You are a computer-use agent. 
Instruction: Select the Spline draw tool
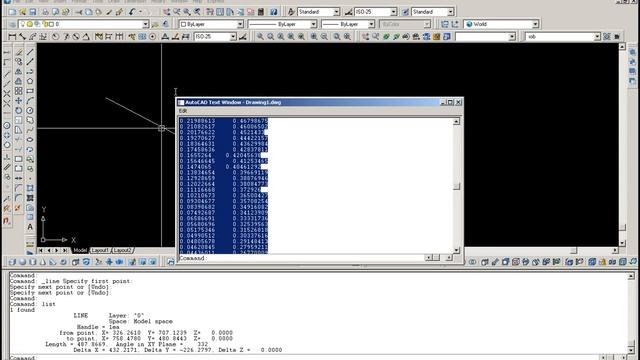click(x=30, y=130)
